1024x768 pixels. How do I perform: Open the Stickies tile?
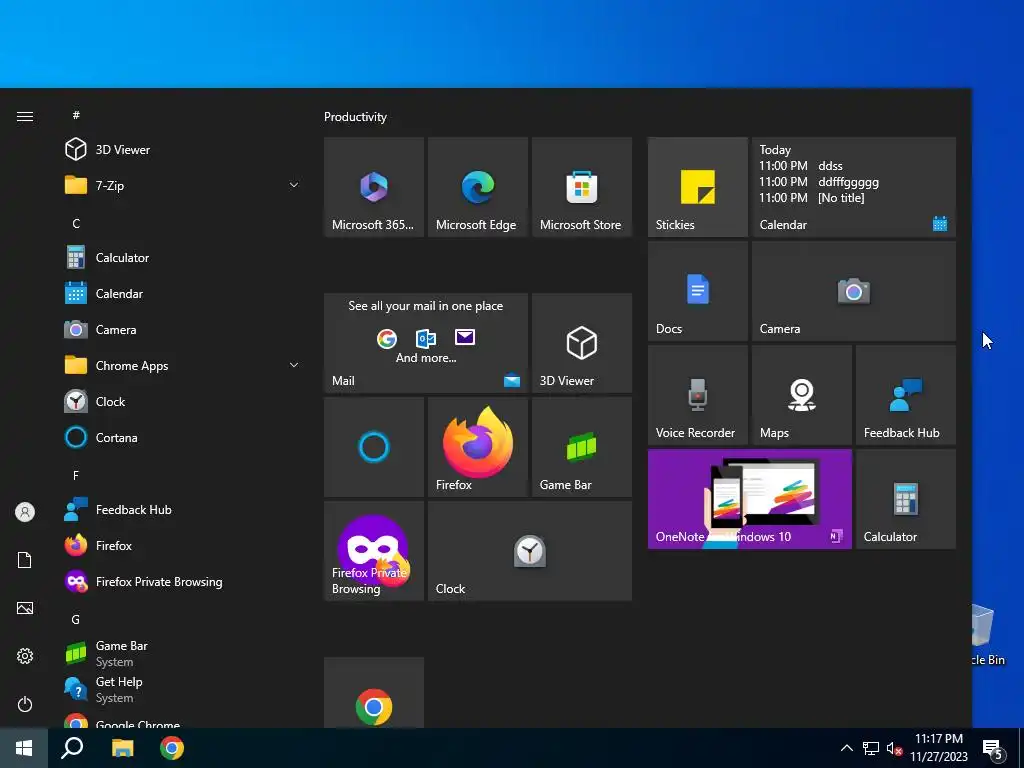pyautogui.click(x=697, y=187)
